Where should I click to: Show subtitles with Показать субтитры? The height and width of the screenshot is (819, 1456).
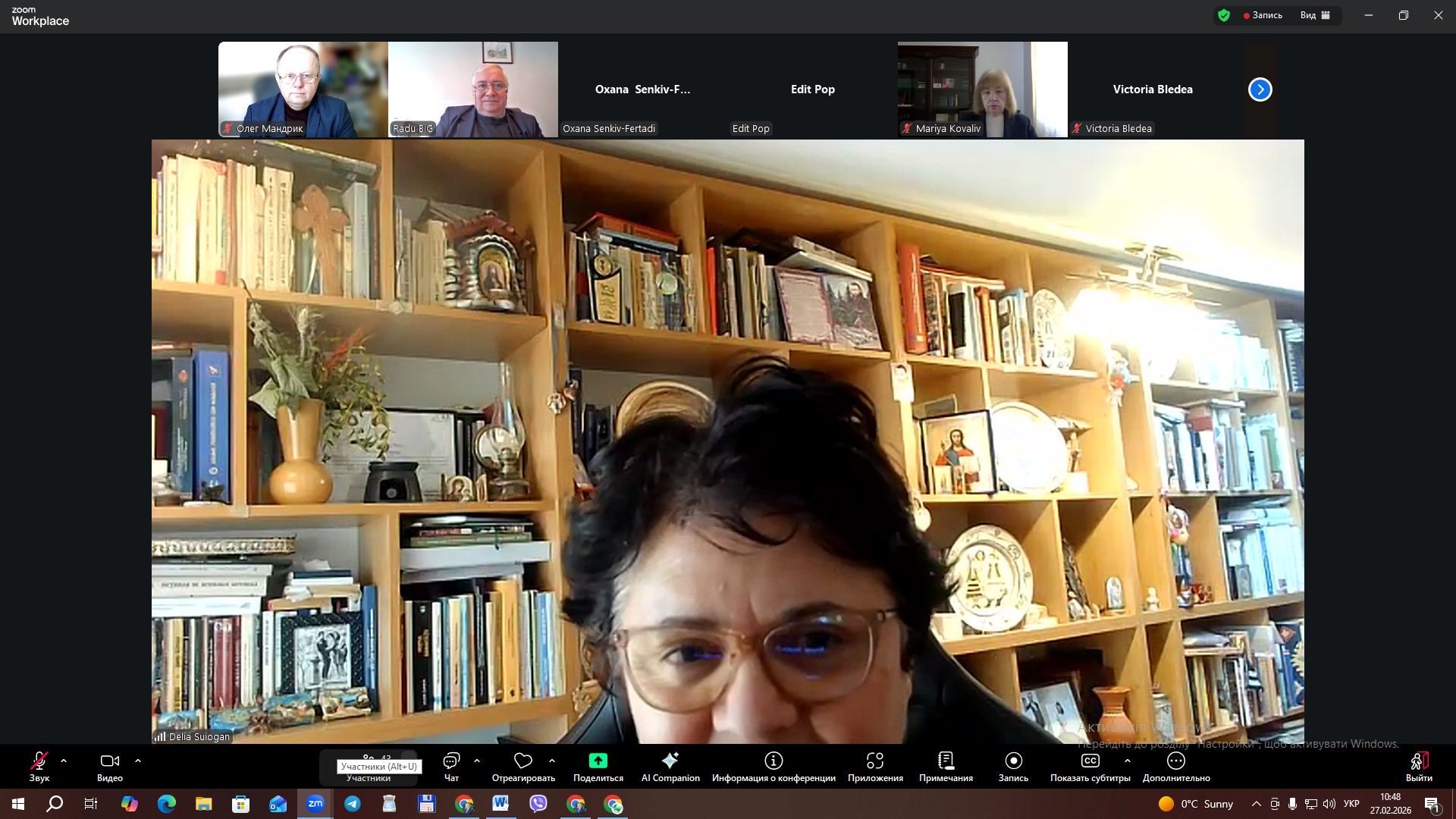coord(1090,761)
